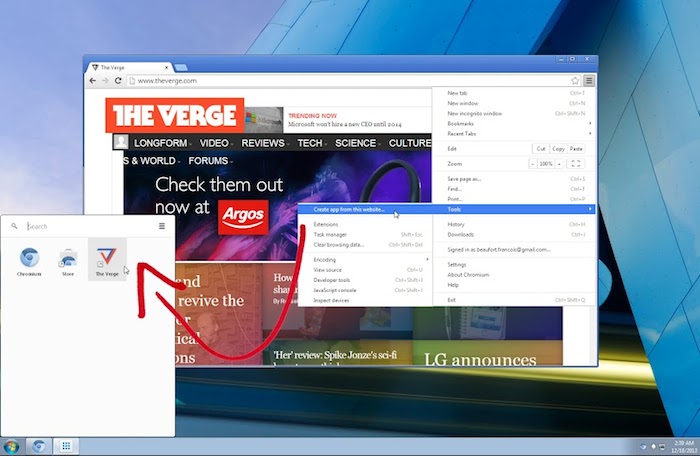Open History from the menu
The height and width of the screenshot is (456, 700).
tap(514, 224)
